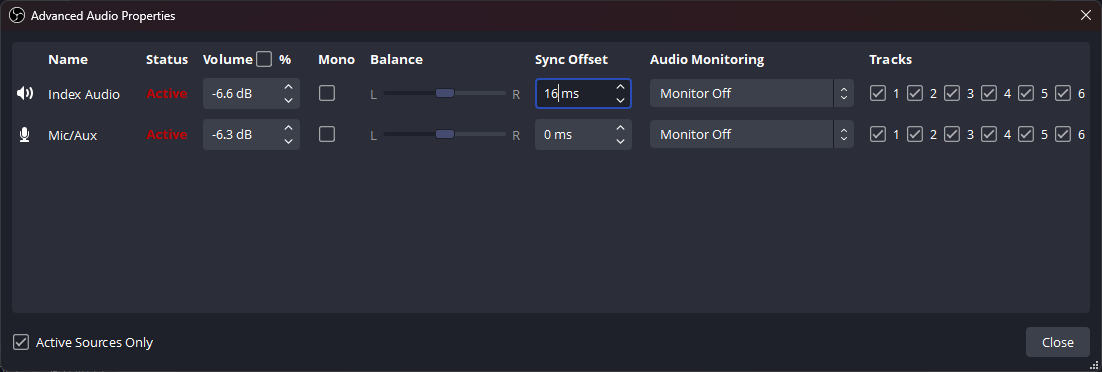
Task: Click the Mic/Aux microphone icon
Action: (25, 134)
